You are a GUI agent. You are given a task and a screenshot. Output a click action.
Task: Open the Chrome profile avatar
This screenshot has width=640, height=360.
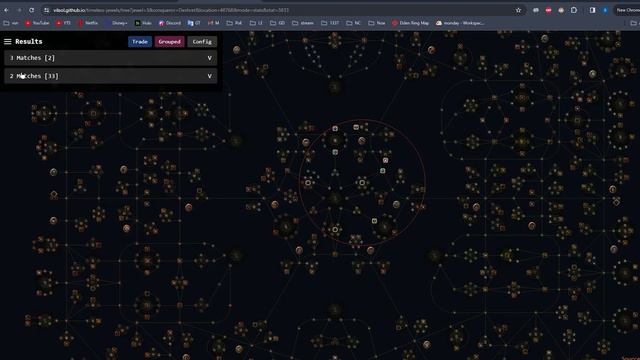pyautogui.click(x=605, y=10)
